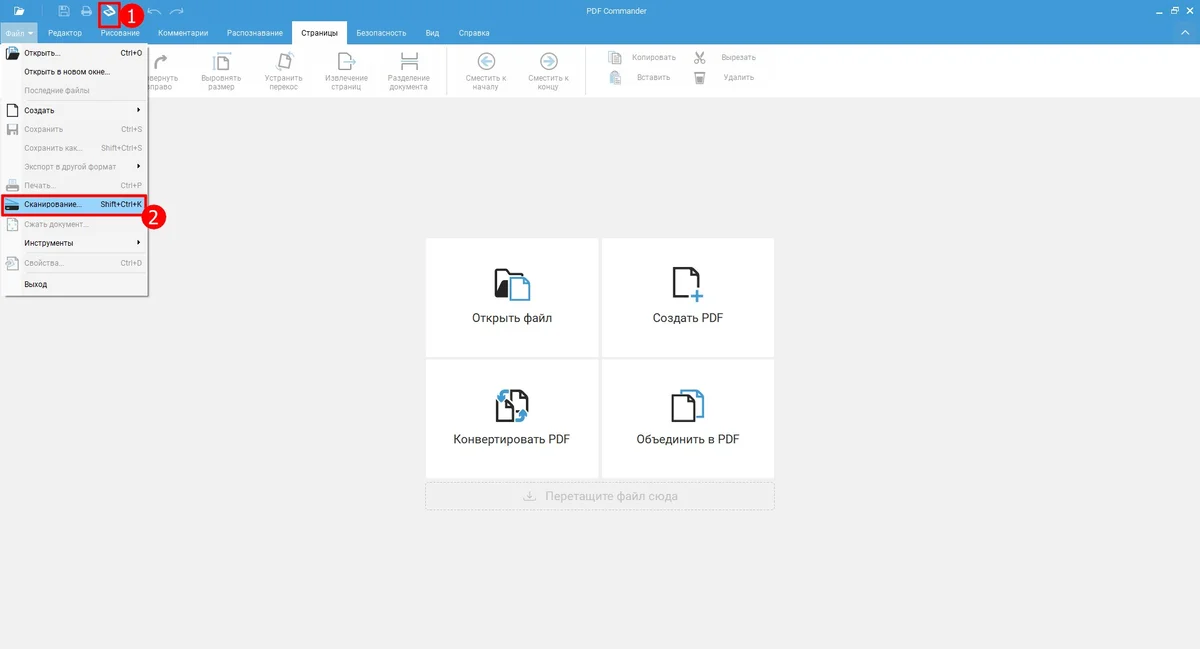Screen dimensions: 1200x649
Task: Collapse the ribbon with the chevron arrow
Action: pyautogui.click(x=1185, y=33)
